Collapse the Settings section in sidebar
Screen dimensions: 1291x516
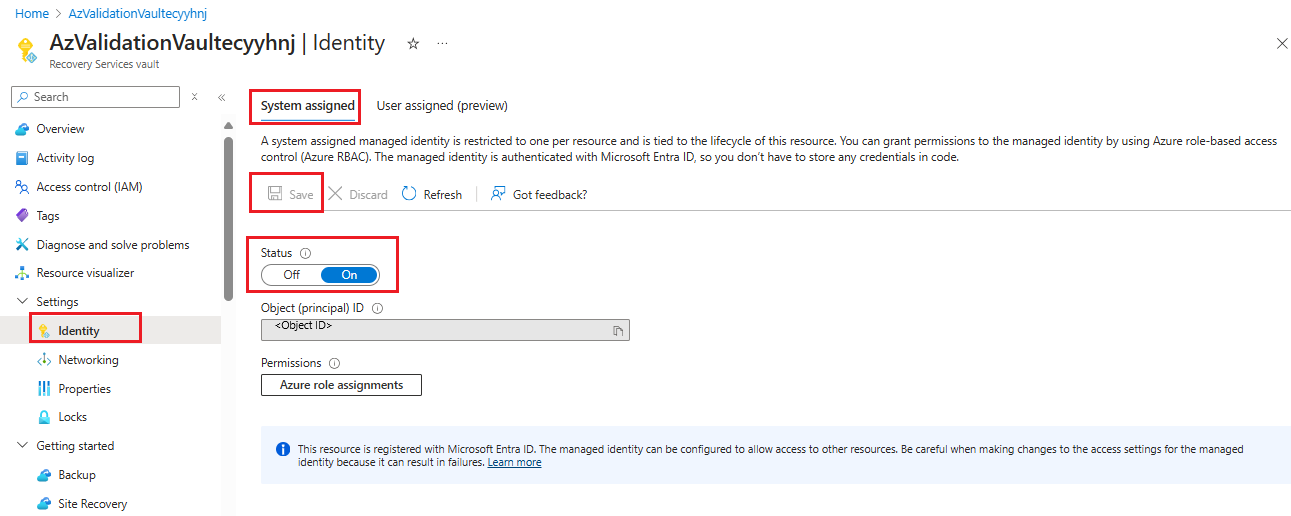pos(23,302)
